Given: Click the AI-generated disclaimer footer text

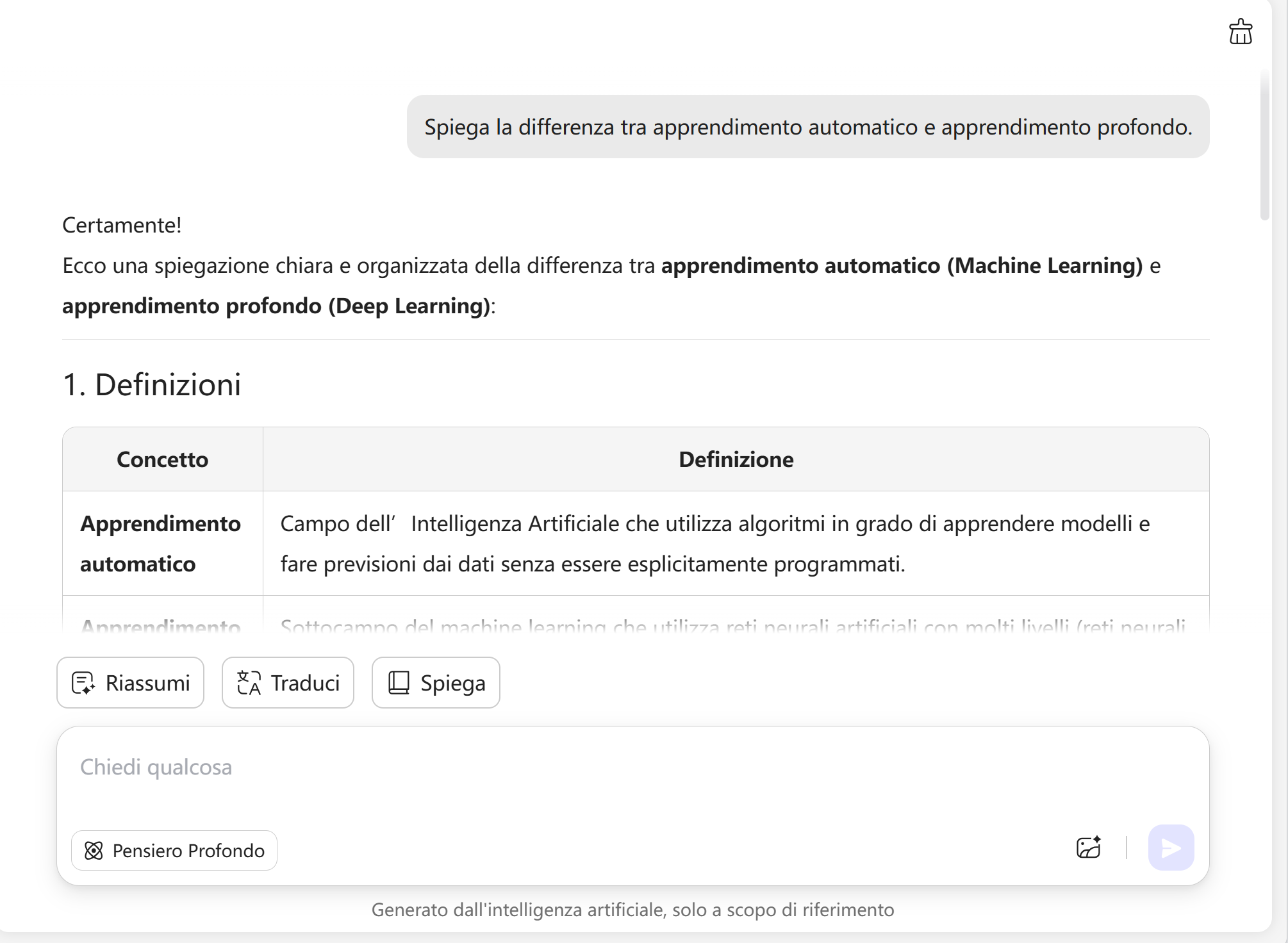Looking at the screenshot, I should (632, 910).
